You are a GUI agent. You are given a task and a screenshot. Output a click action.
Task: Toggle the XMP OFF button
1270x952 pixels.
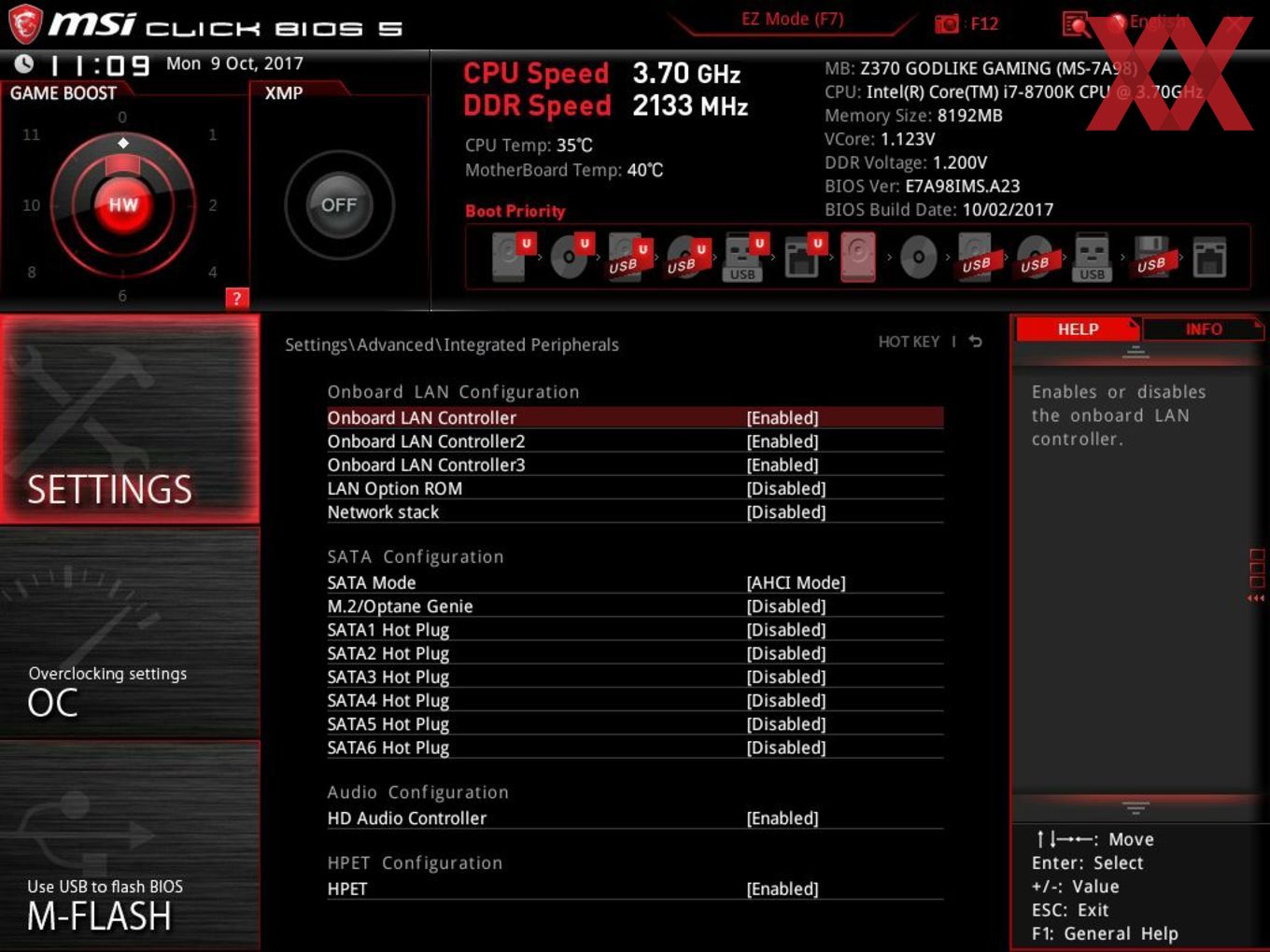tap(339, 204)
